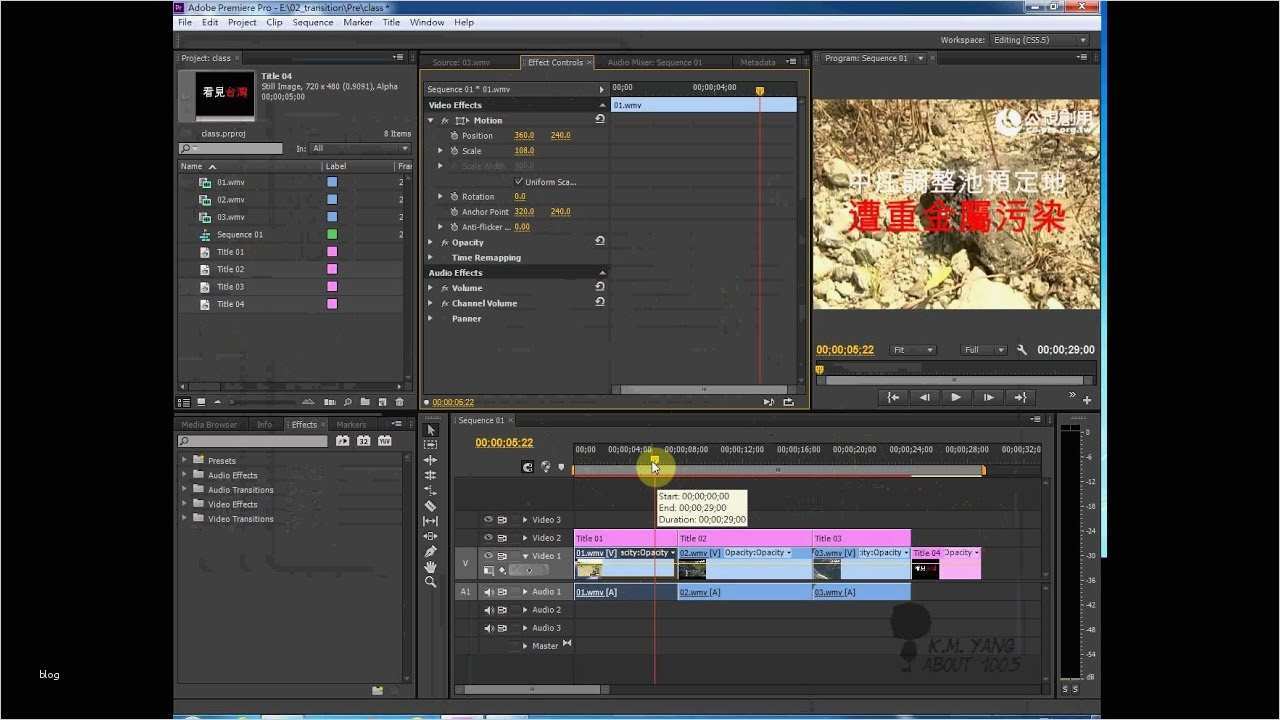Click the Title 03 clip on the timeline
1280x720 pixels.
click(x=860, y=538)
